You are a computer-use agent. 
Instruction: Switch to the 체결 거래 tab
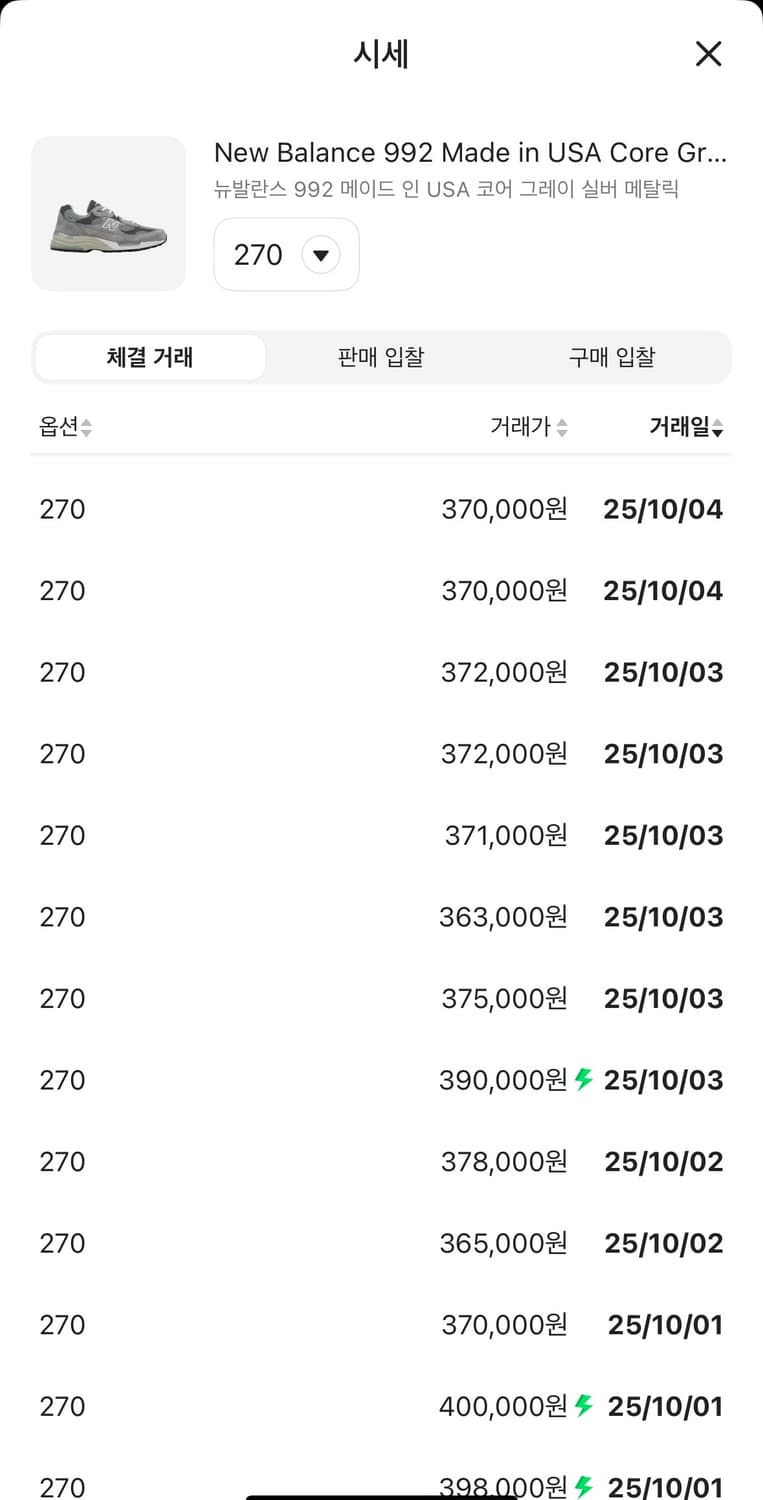(150, 357)
